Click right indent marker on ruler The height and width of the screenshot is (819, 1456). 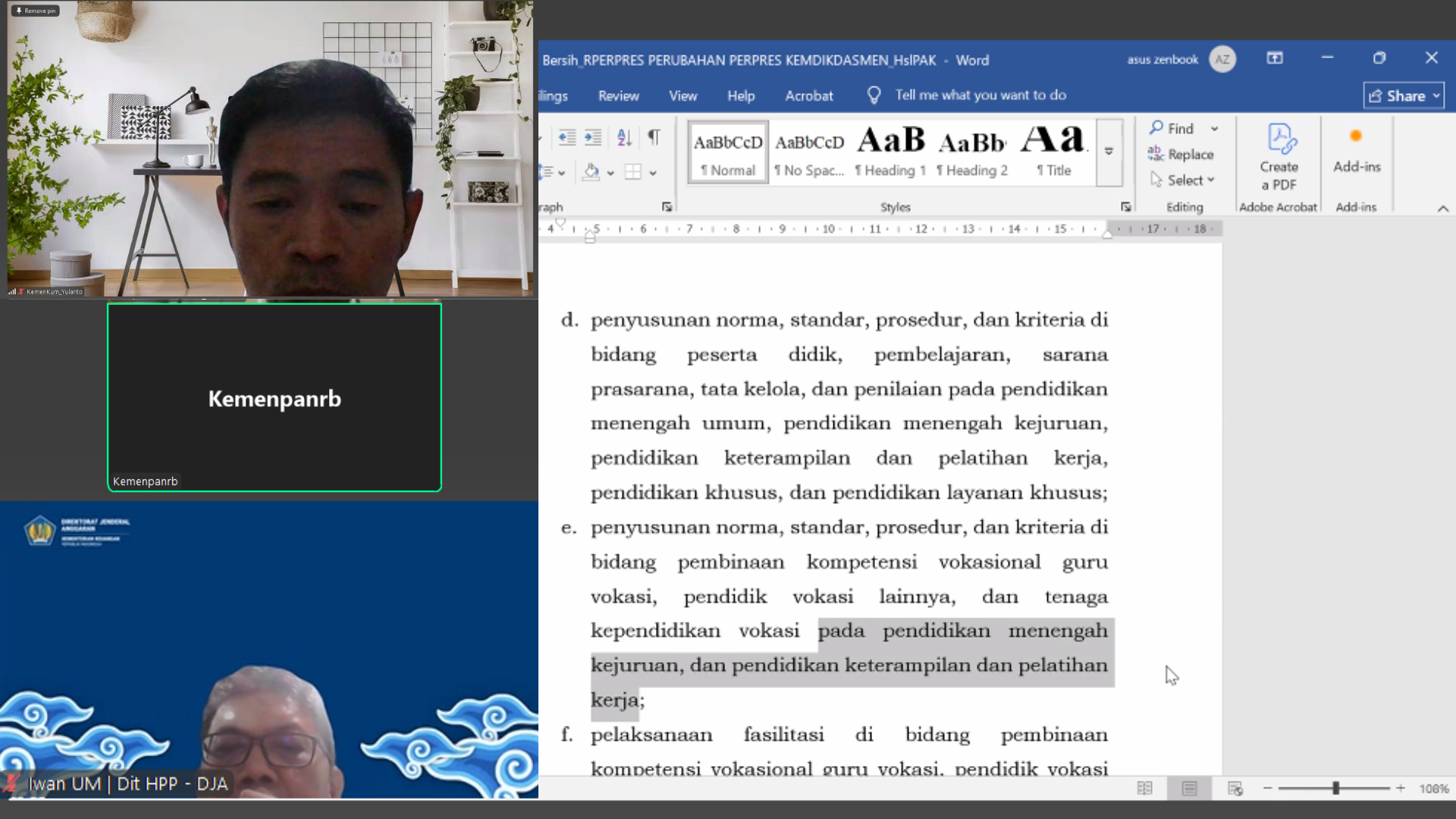pyautogui.click(x=1107, y=235)
